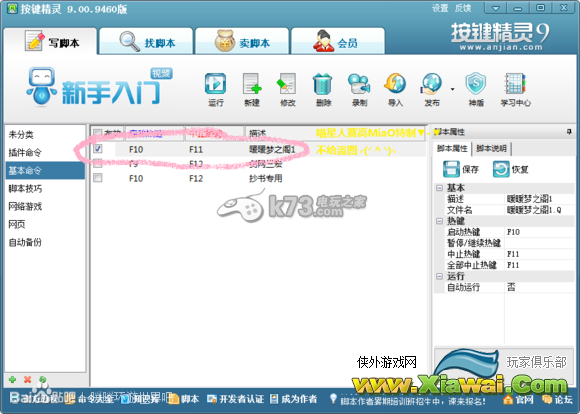Click the 保存 (Save) floppy disk icon
Screen dimensions: 580x414
coord(451,169)
